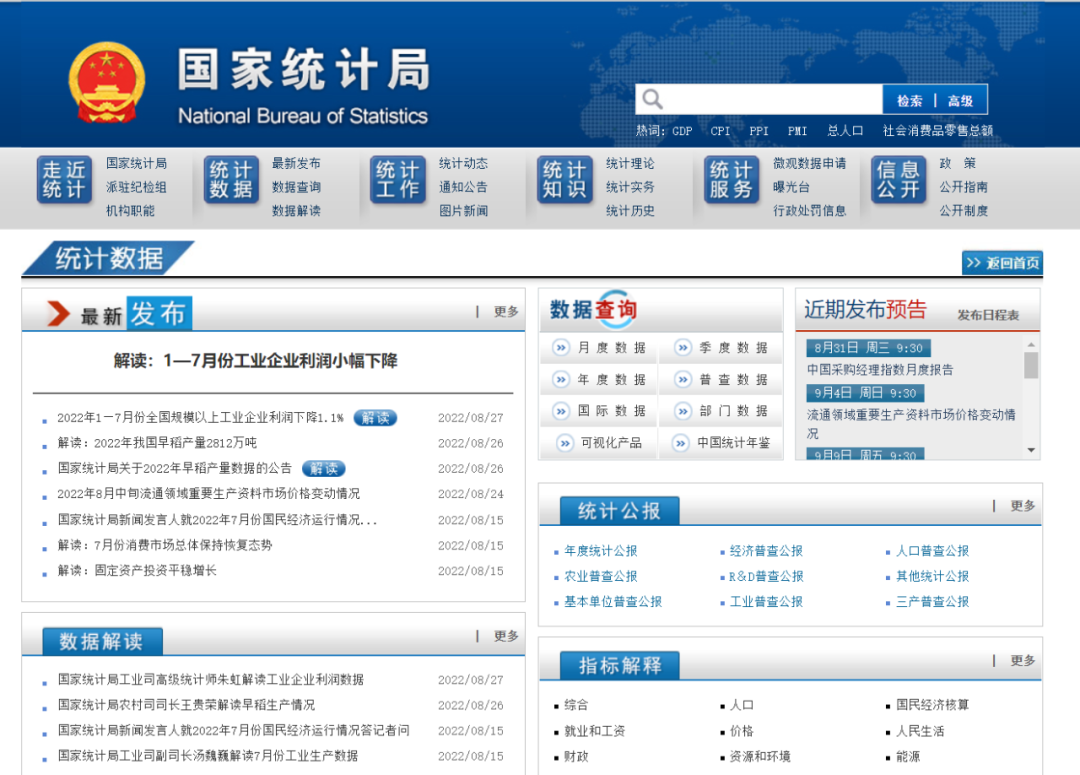The width and height of the screenshot is (1080, 775).
Task: Click arrow icon beside 国际数据
Action: point(561,411)
